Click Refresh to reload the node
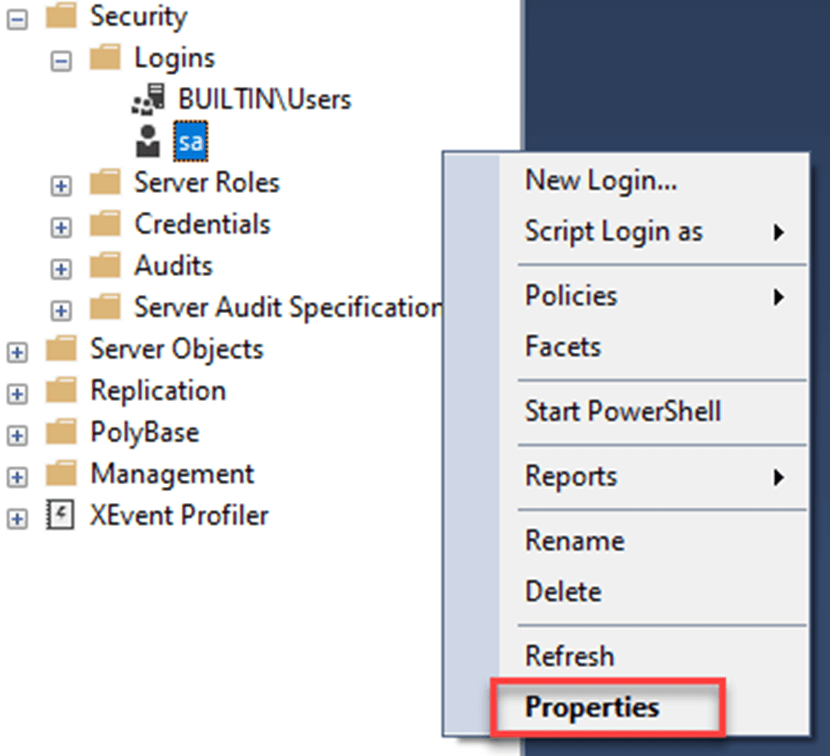 [568, 655]
